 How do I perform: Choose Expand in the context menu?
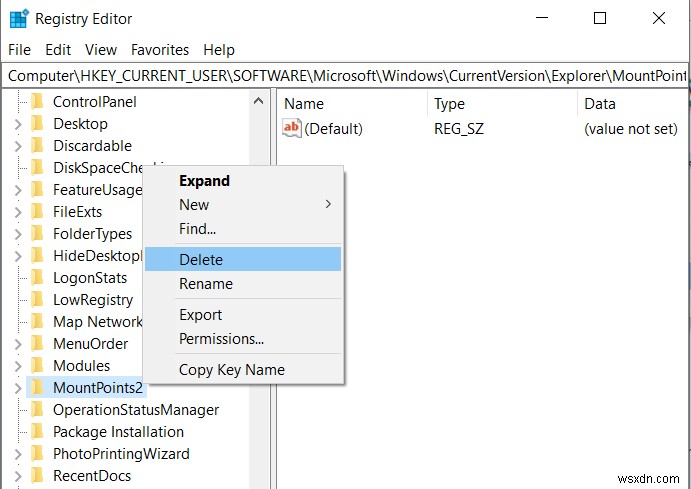pyautogui.click(x=243, y=181)
